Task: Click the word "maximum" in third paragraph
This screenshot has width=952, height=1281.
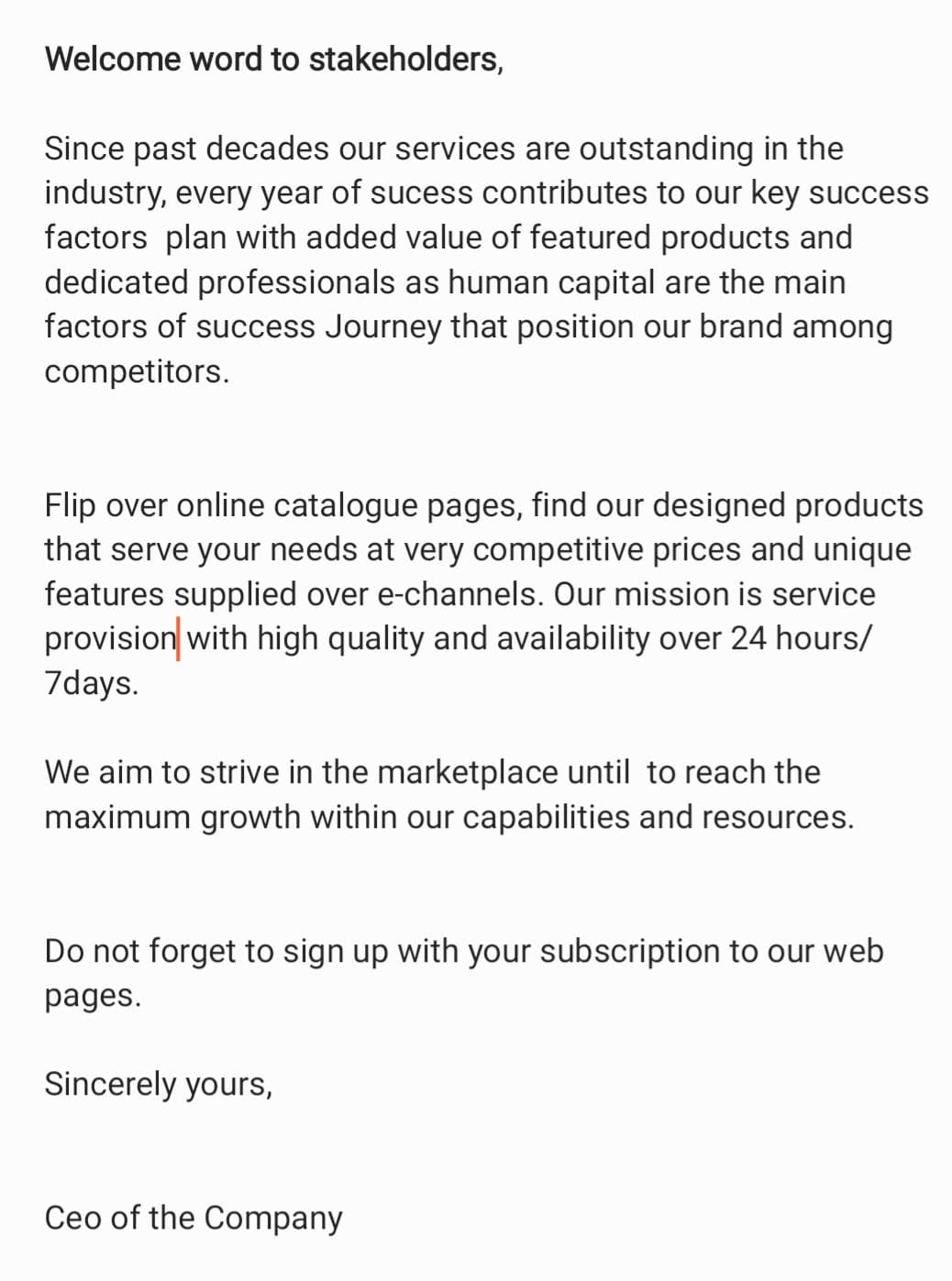Action: 116,817
